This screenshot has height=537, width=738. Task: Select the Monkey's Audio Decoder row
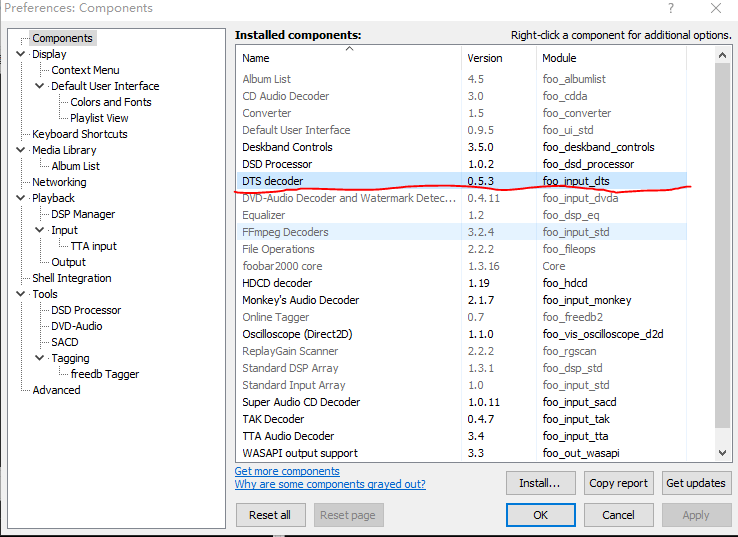tap(300, 300)
